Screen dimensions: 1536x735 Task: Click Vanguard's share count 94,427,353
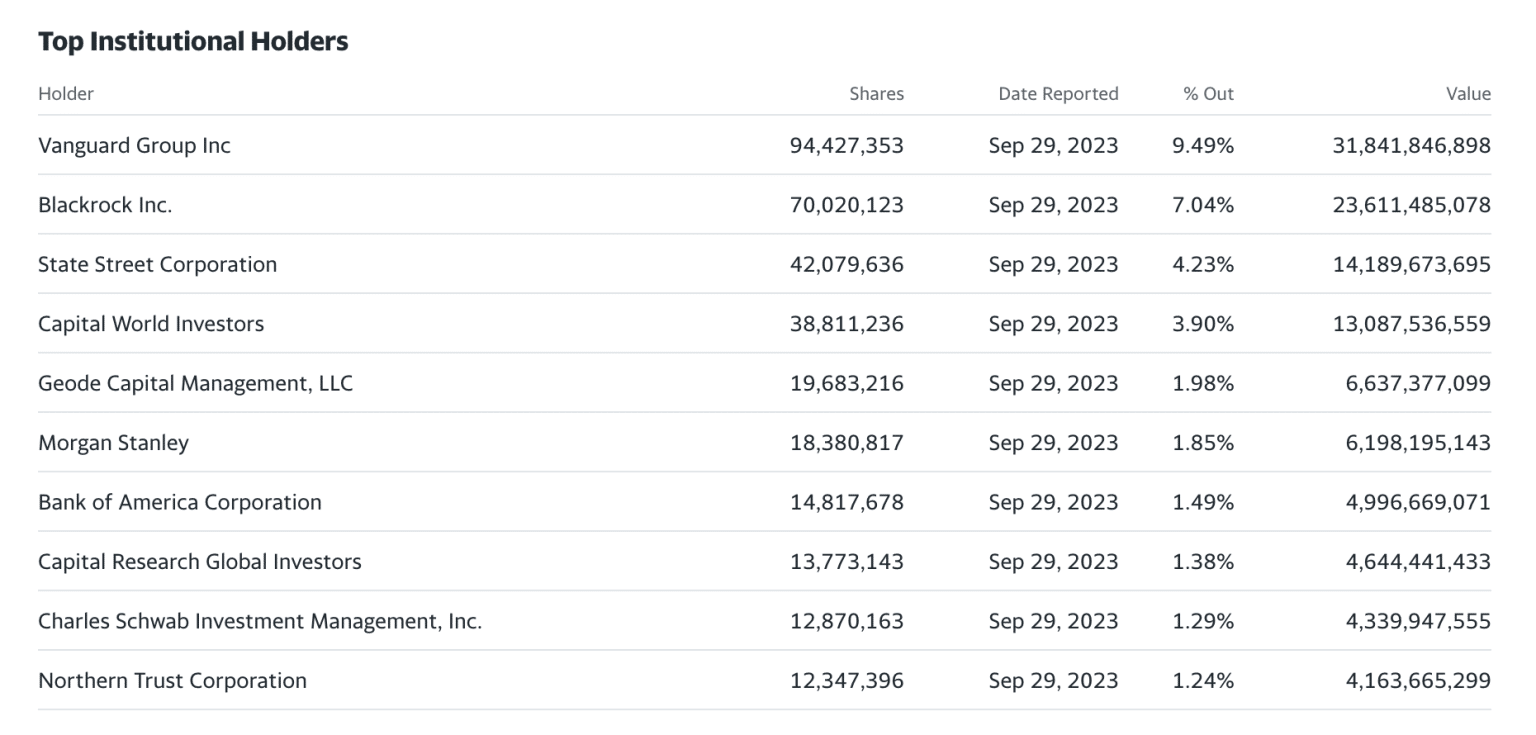846,146
